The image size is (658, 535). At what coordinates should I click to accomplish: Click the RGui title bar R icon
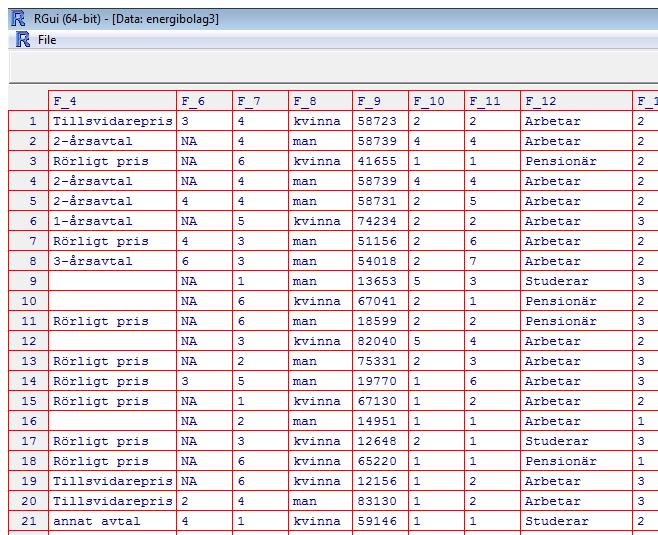coord(18,19)
